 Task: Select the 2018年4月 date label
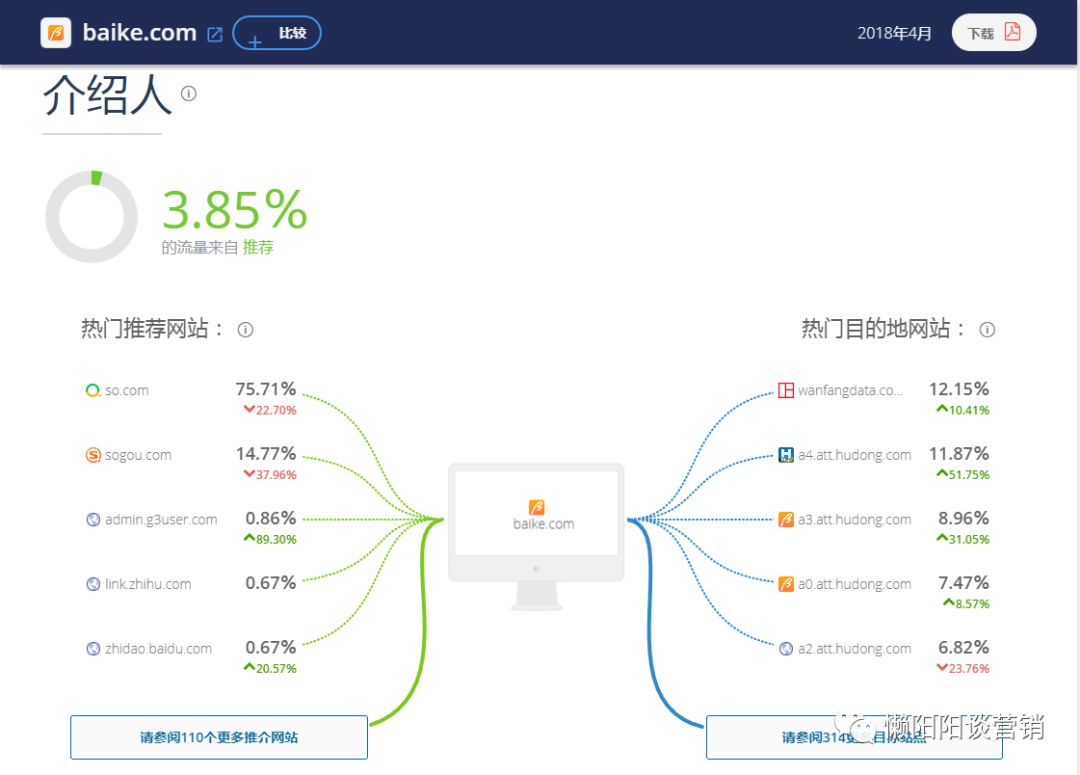894,33
